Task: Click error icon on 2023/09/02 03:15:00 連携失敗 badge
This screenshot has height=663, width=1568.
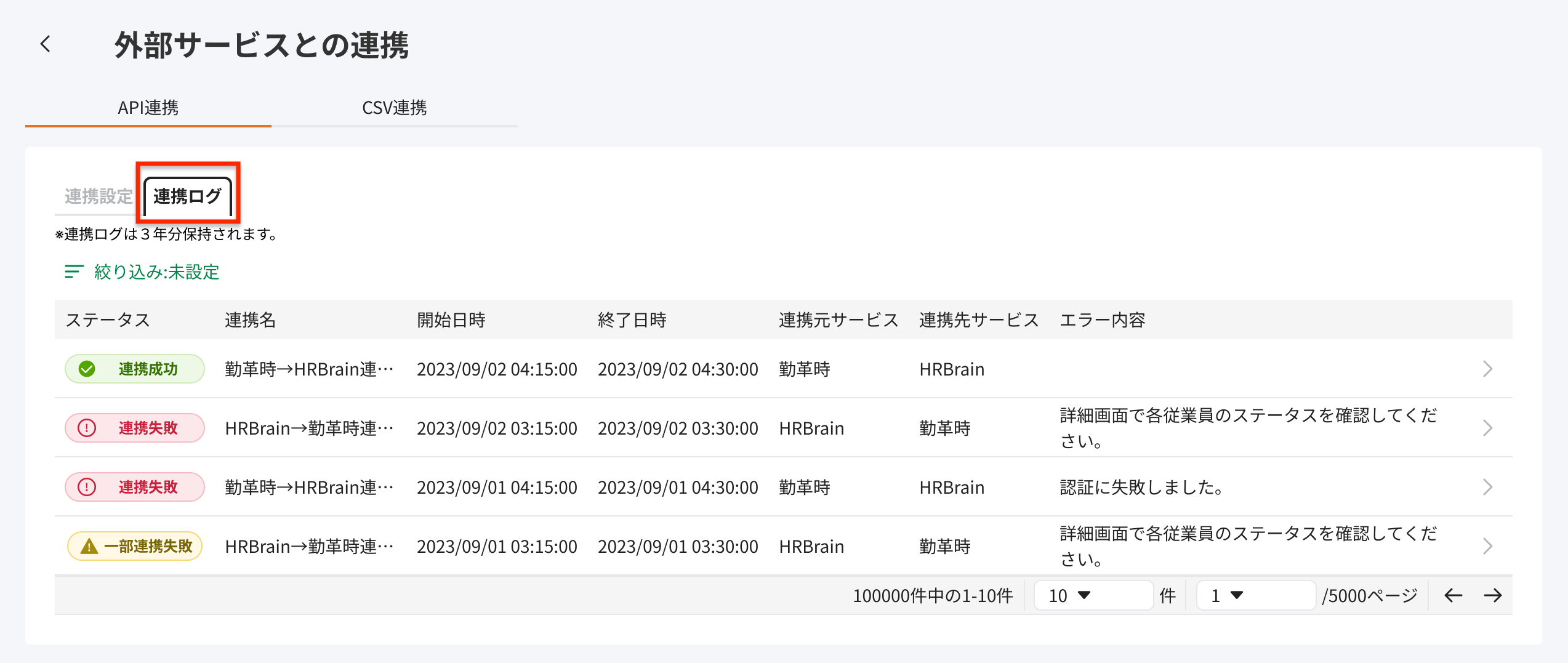Action: [x=87, y=428]
